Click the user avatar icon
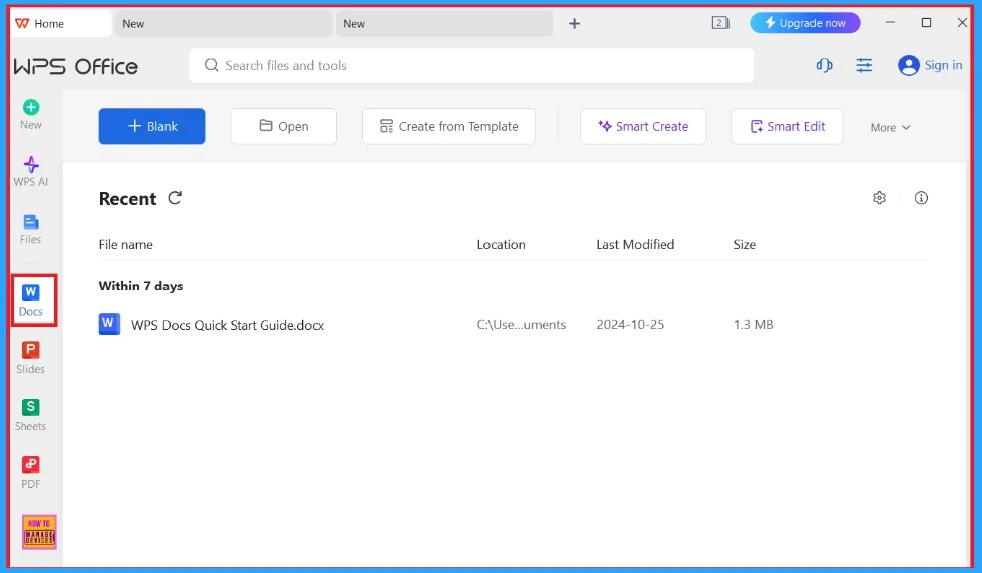The width and height of the screenshot is (982, 573). [x=908, y=65]
